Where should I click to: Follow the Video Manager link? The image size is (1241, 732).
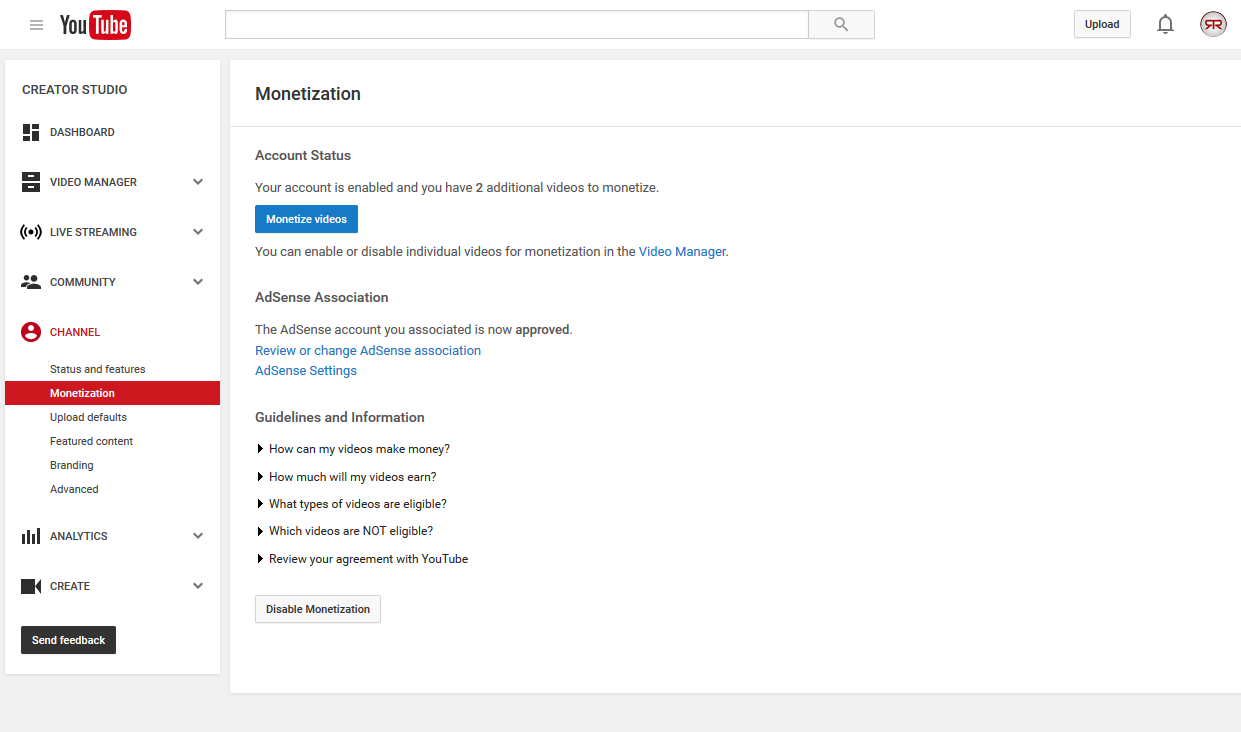pyautogui.click(x=682, y=252)
